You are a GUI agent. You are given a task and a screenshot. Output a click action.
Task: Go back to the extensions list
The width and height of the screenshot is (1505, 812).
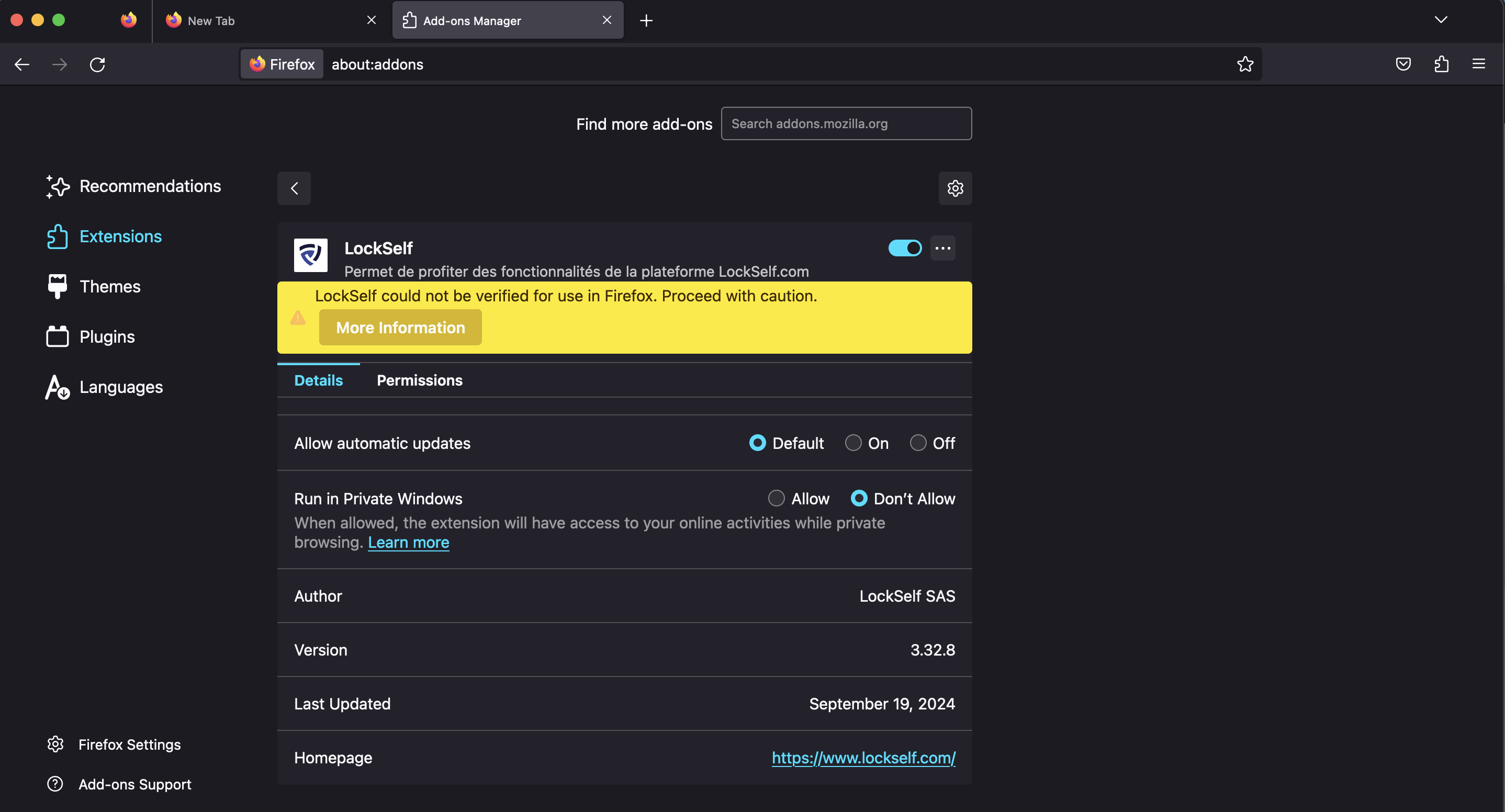294,188
